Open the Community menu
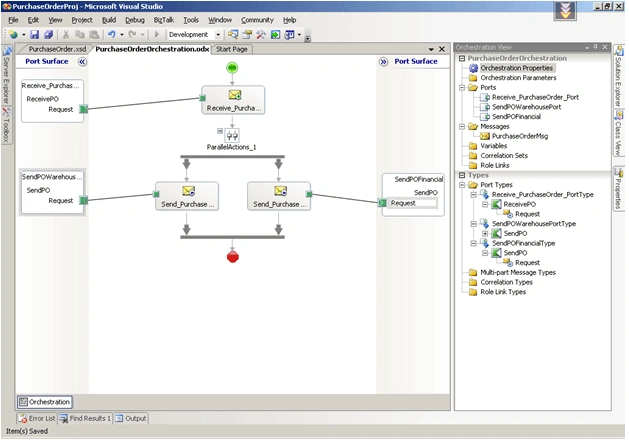This screenshot has height=440, width=629. click(x=257, y=20)
